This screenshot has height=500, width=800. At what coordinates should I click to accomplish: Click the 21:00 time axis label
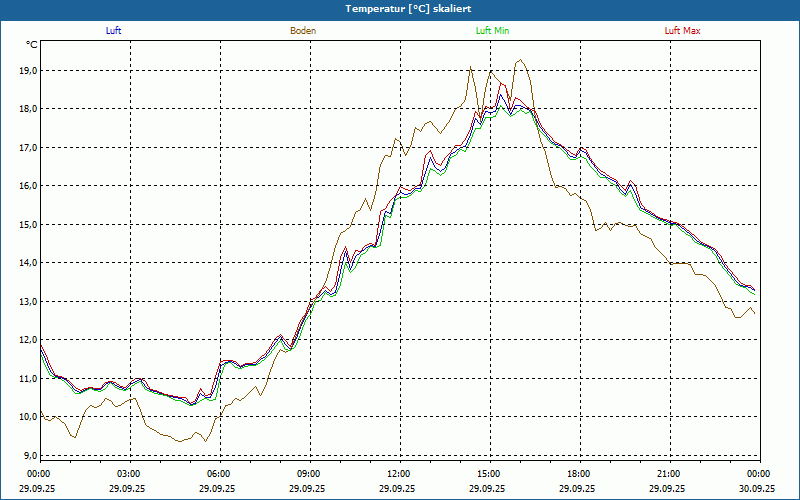[669, 474]
